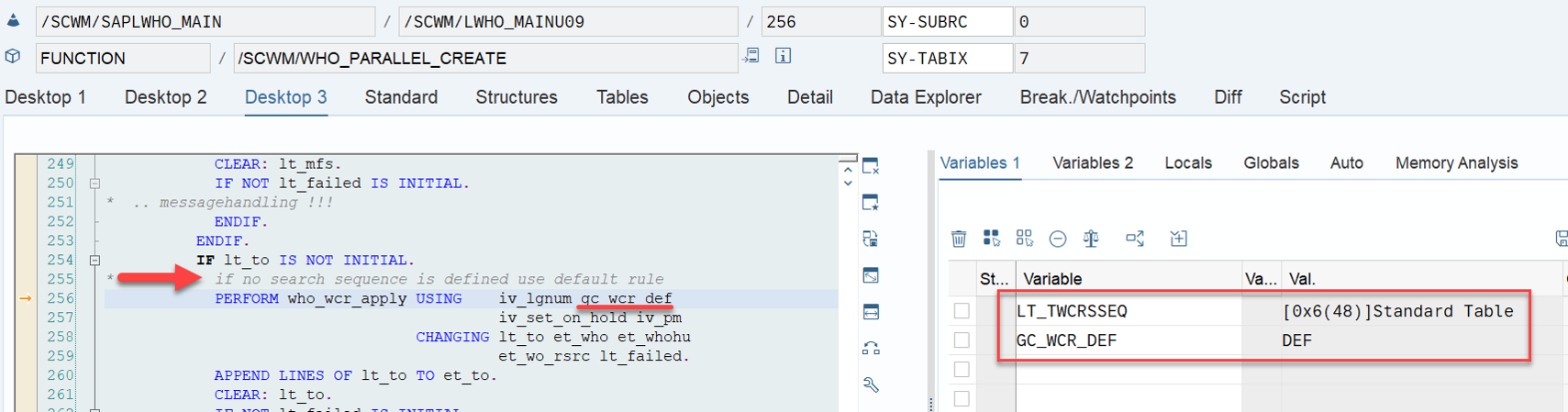Viewport: 1568px width, 412px height.
Task: Click the balance scale compare icon
Action: (1091, 239)
